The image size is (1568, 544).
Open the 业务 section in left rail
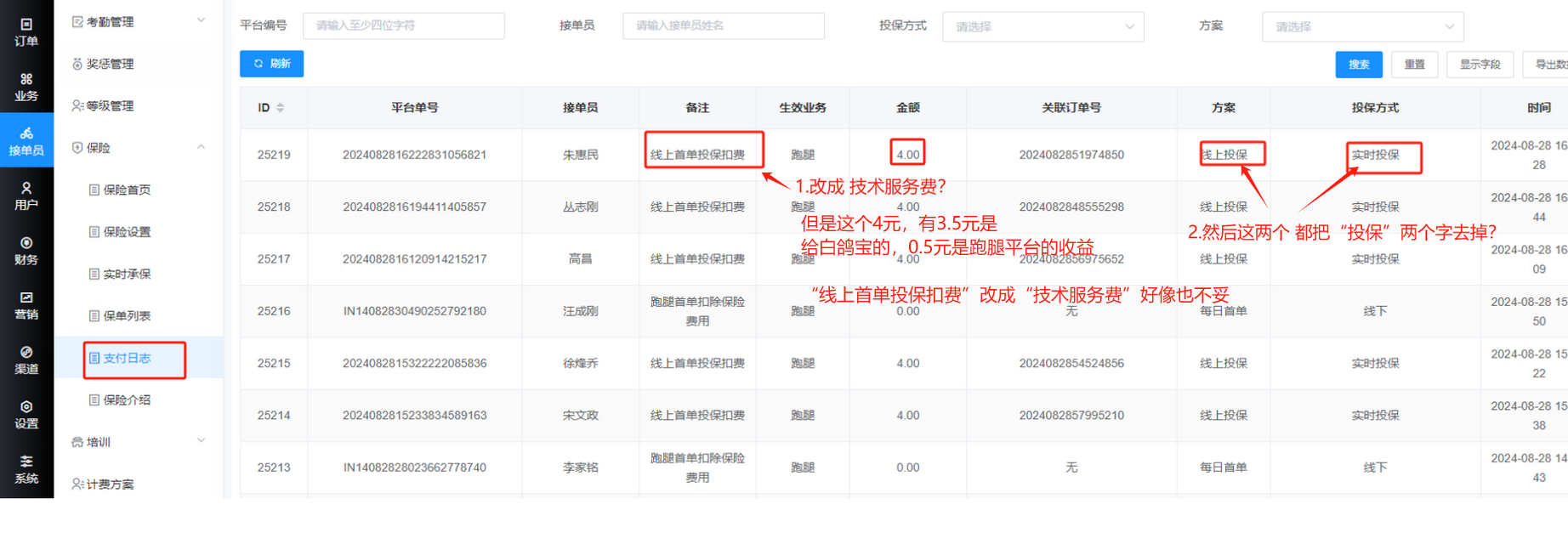pyautogui.click(x=26, y=87)
